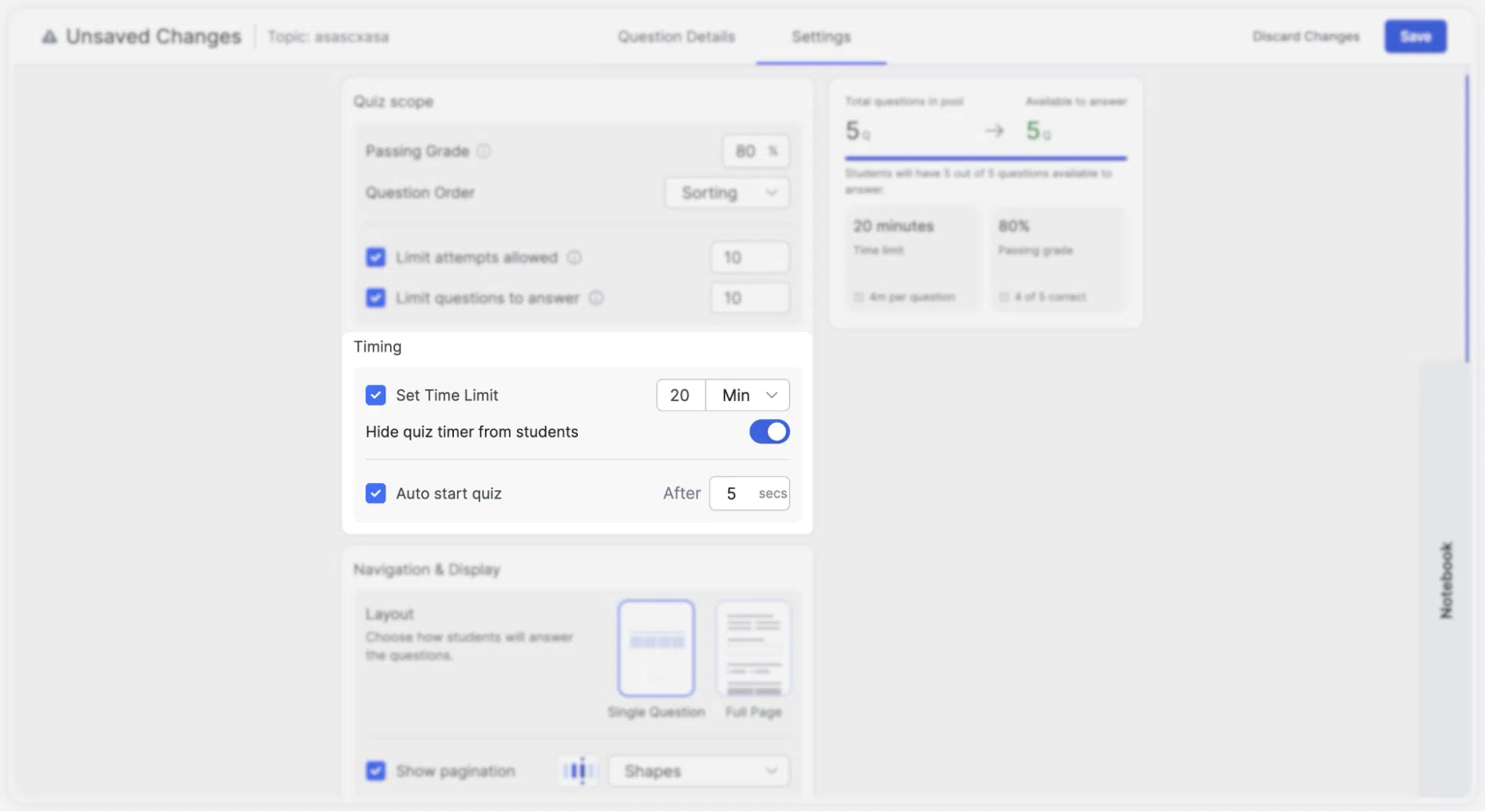
Task: Show Limit attempts allowed info tooltip icon
Action: pyautogui.click(x=574, y=257)
